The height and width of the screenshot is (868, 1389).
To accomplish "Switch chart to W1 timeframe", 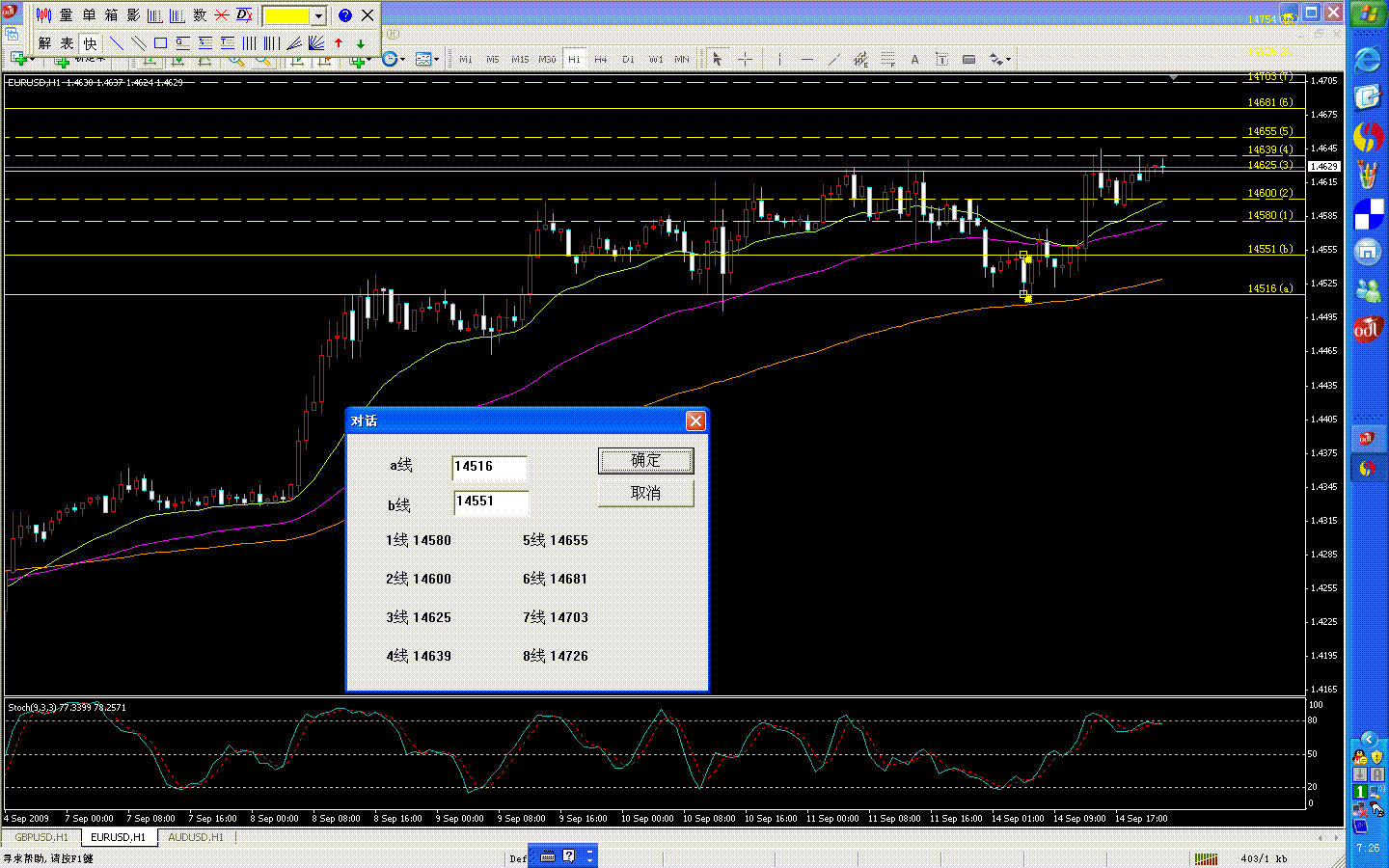I will tap(656, 60).
